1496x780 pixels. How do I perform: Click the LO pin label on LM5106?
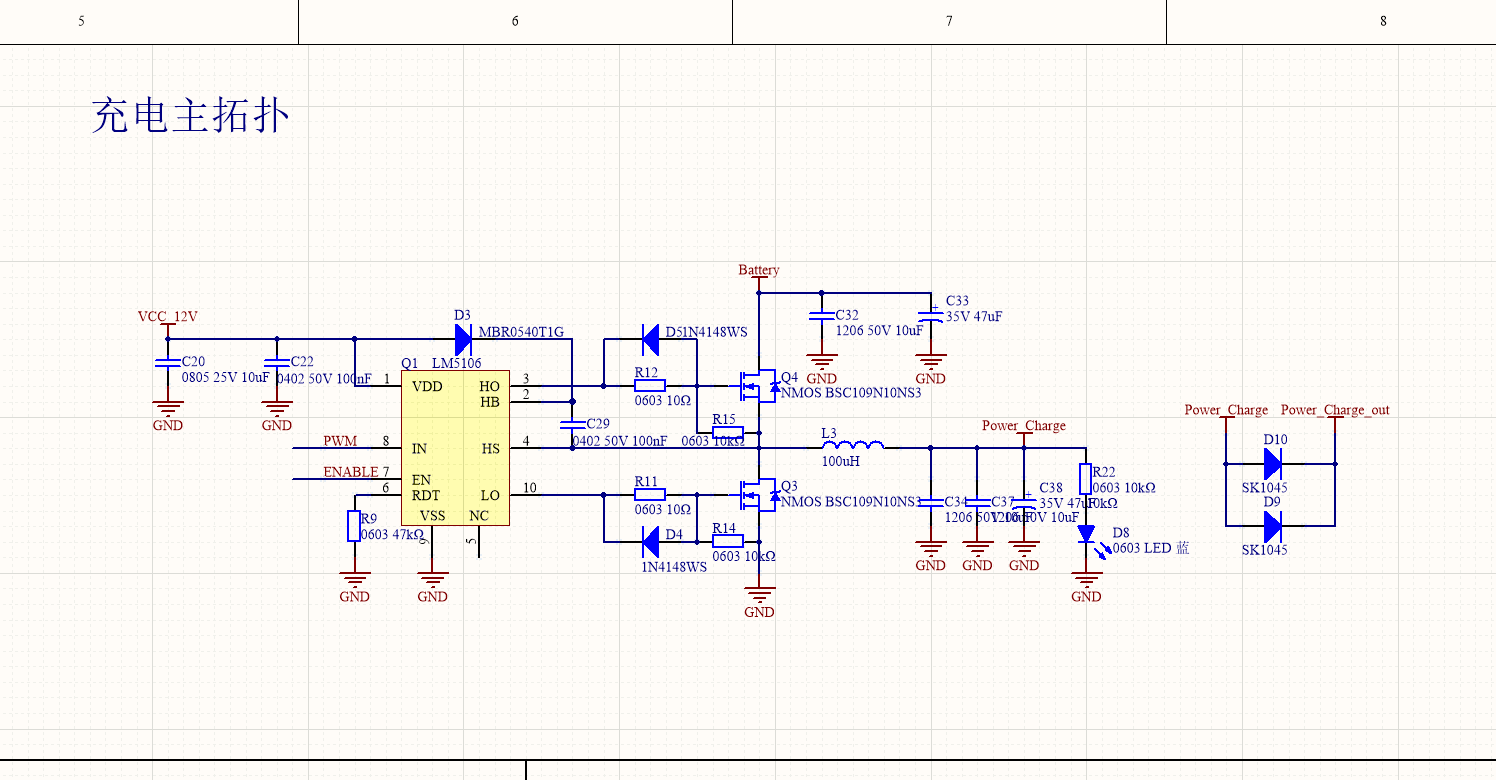pos(490,496)
